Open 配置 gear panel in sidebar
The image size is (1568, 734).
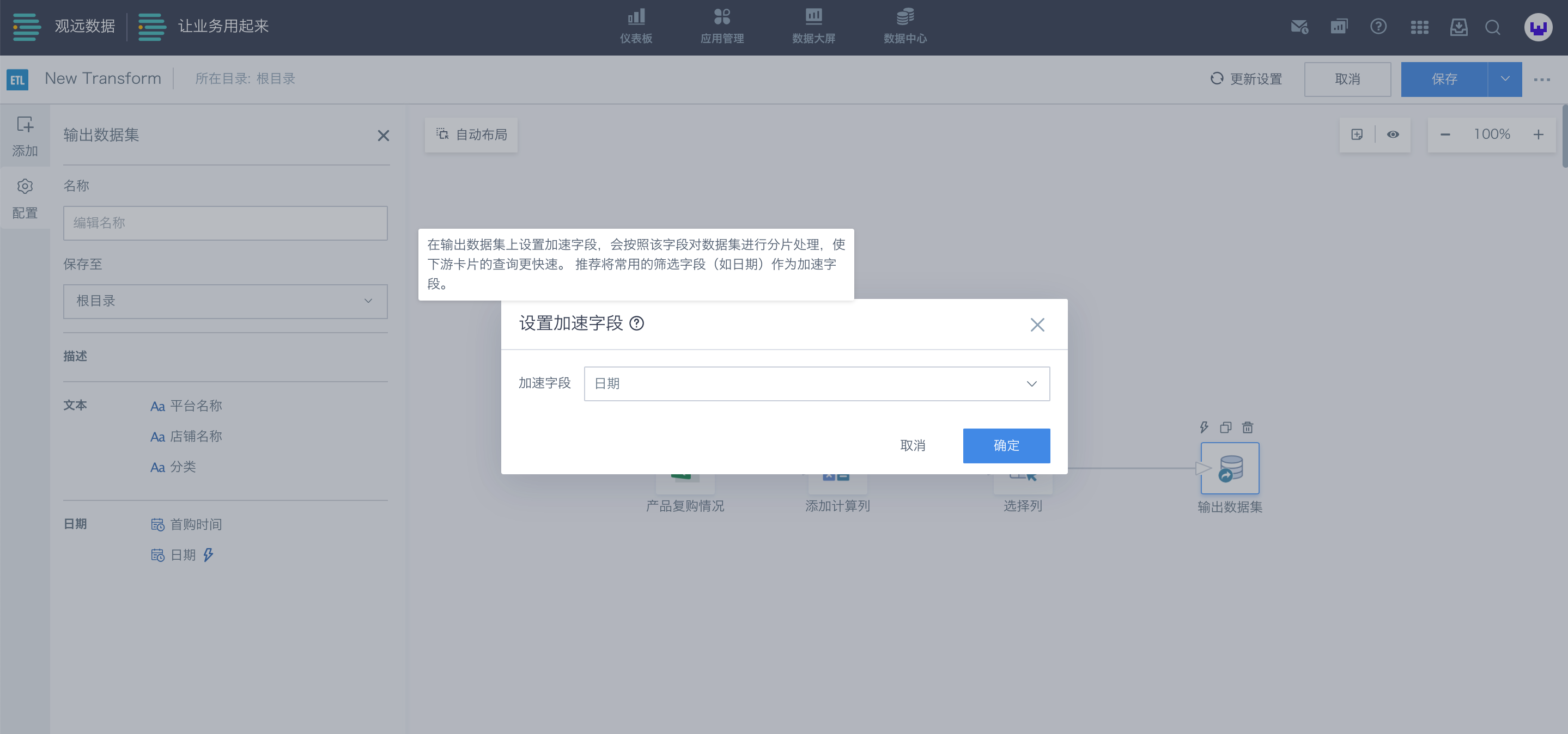tap(25, 198)
